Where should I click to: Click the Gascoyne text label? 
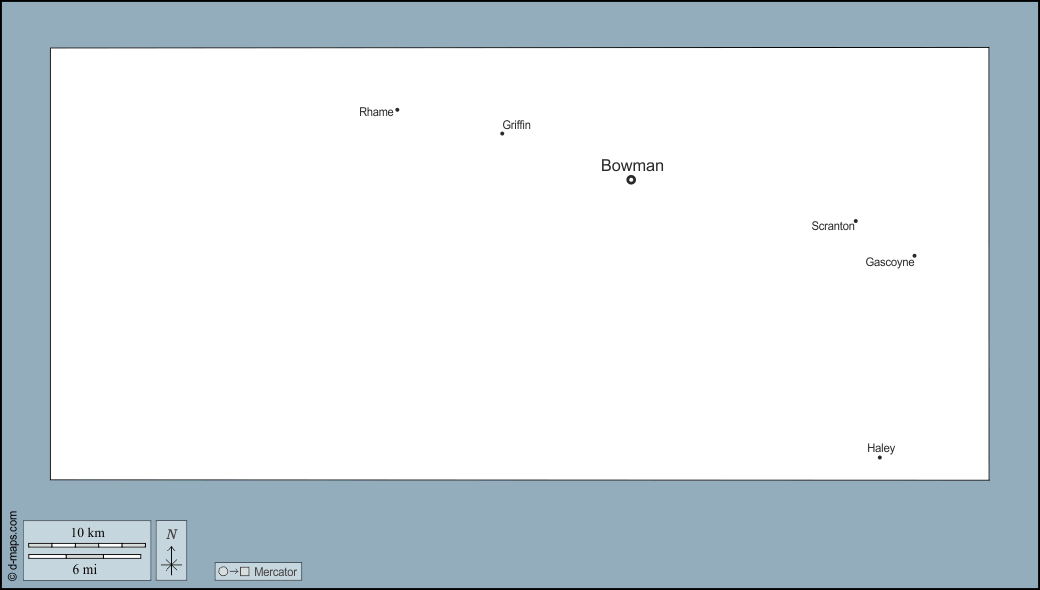pos(889,262)
